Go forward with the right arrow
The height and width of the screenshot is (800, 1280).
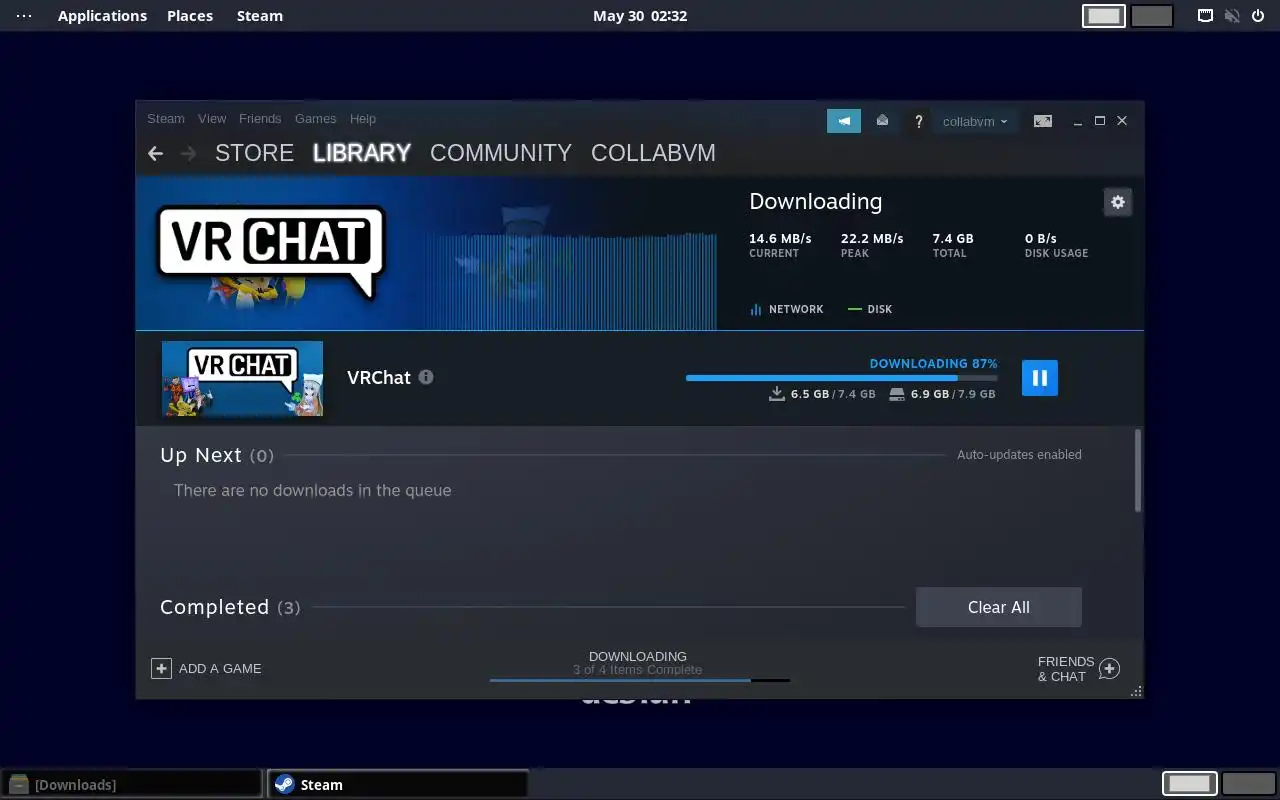click(188, 153)
